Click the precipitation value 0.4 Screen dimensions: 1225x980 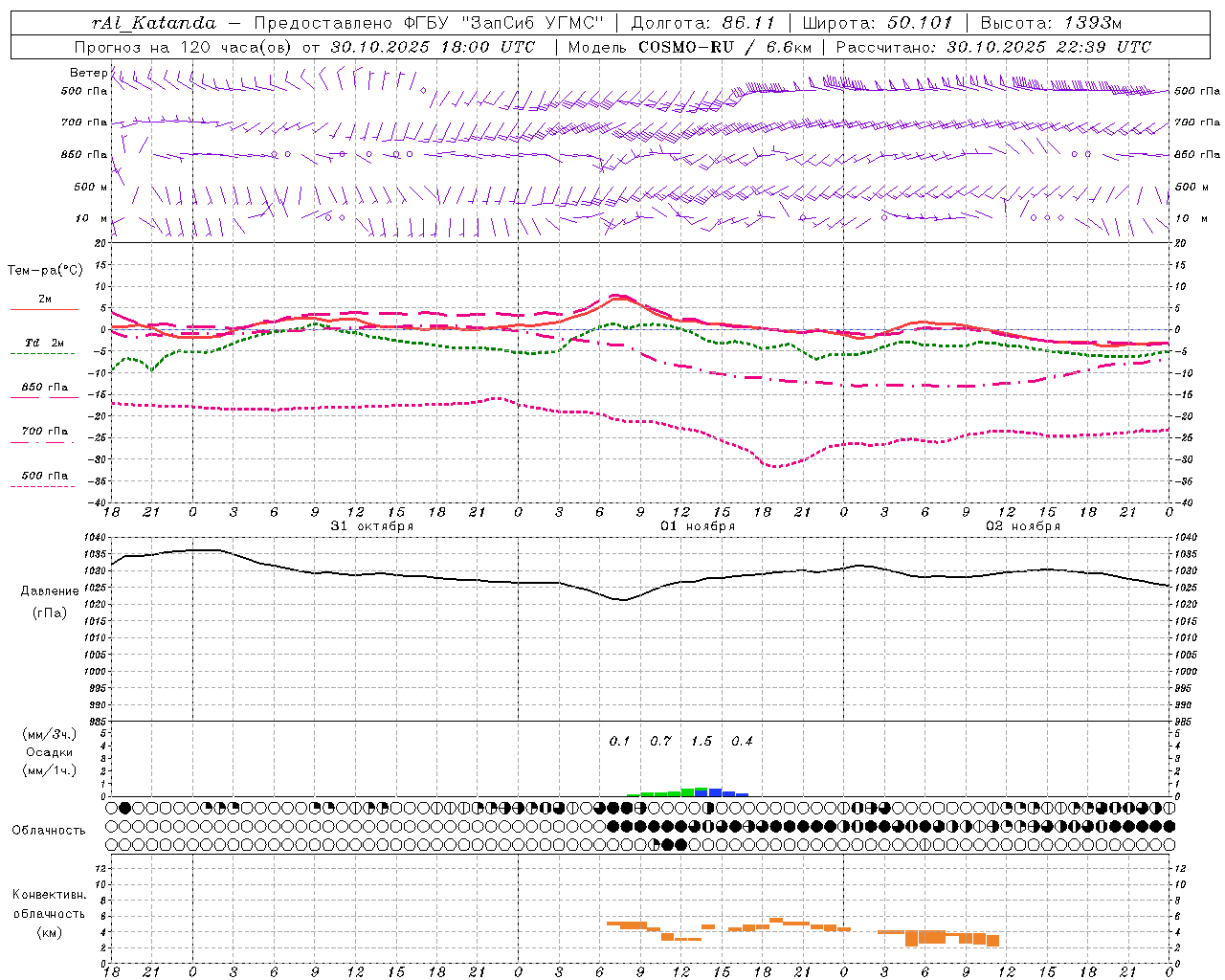click(x=742, y=741)
